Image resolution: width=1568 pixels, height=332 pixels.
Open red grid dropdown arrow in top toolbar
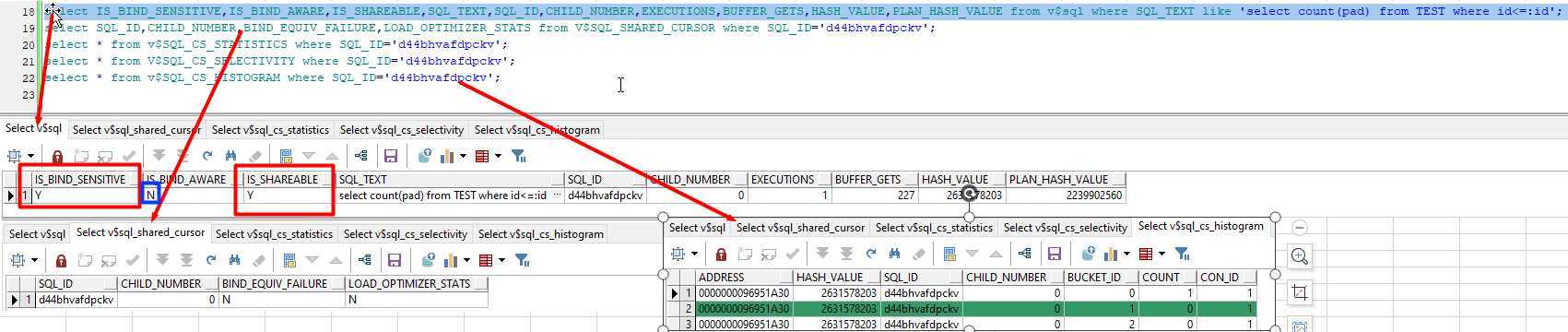498,156
